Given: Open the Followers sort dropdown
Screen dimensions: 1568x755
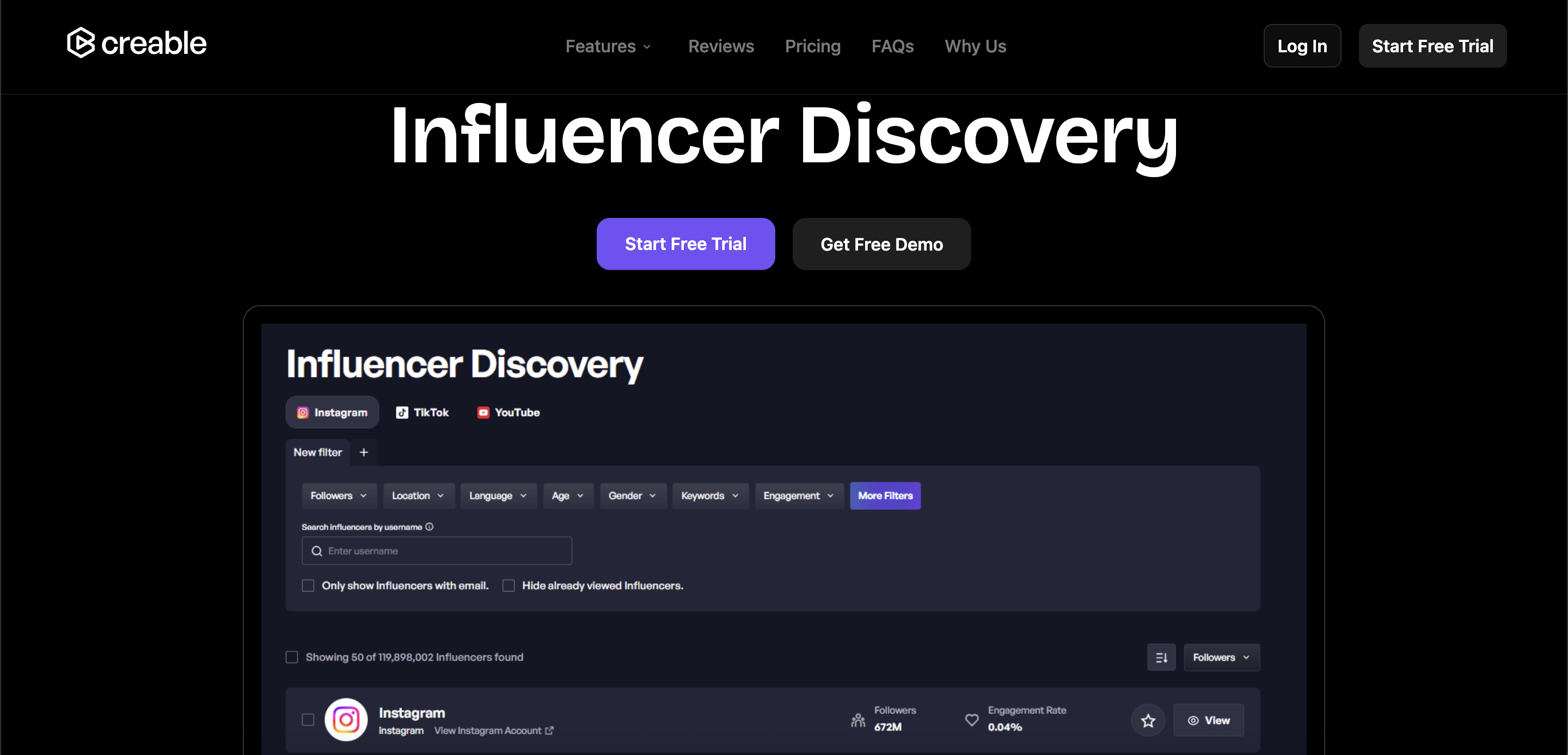Looking at the screenshot, I should (1221, 657).
